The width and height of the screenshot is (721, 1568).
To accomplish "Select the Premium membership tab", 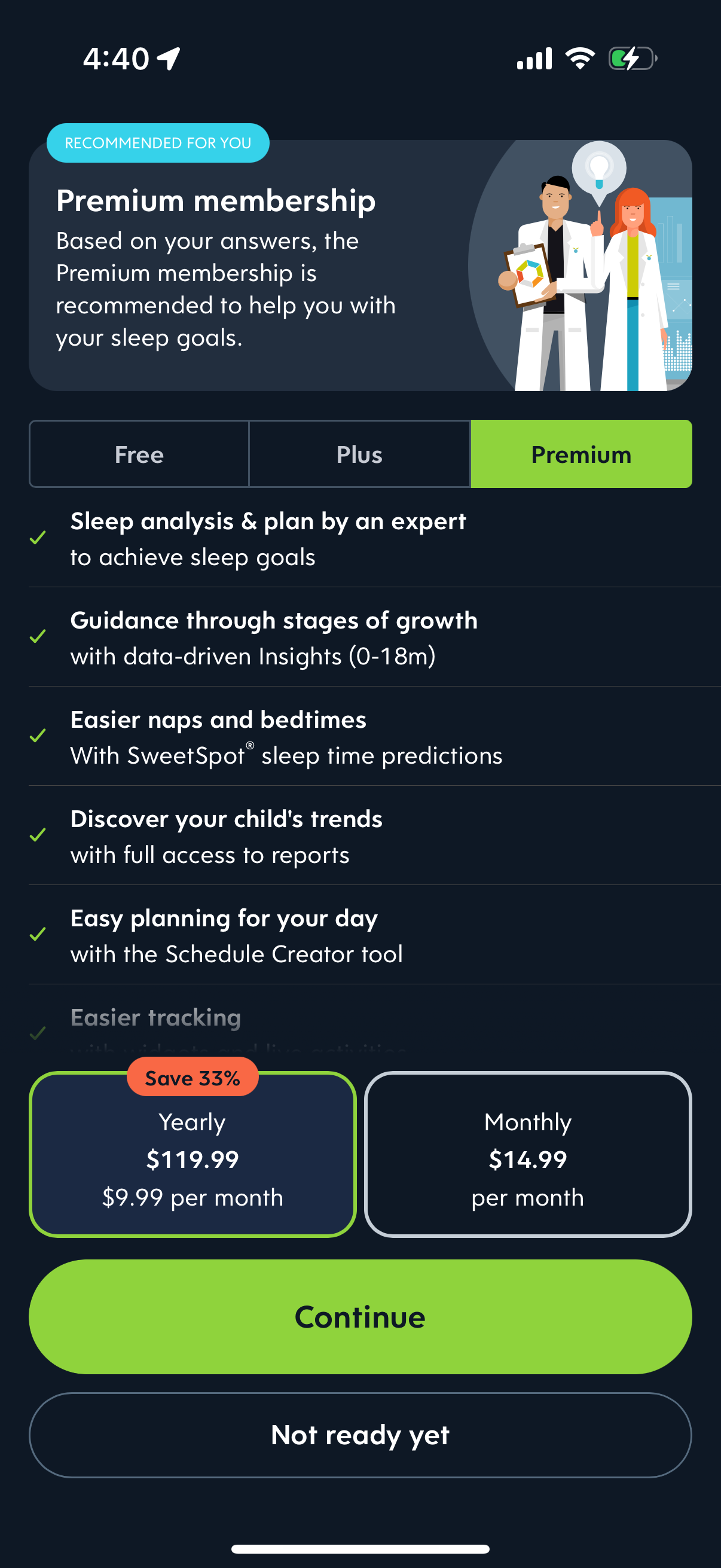I will [581, 454].
